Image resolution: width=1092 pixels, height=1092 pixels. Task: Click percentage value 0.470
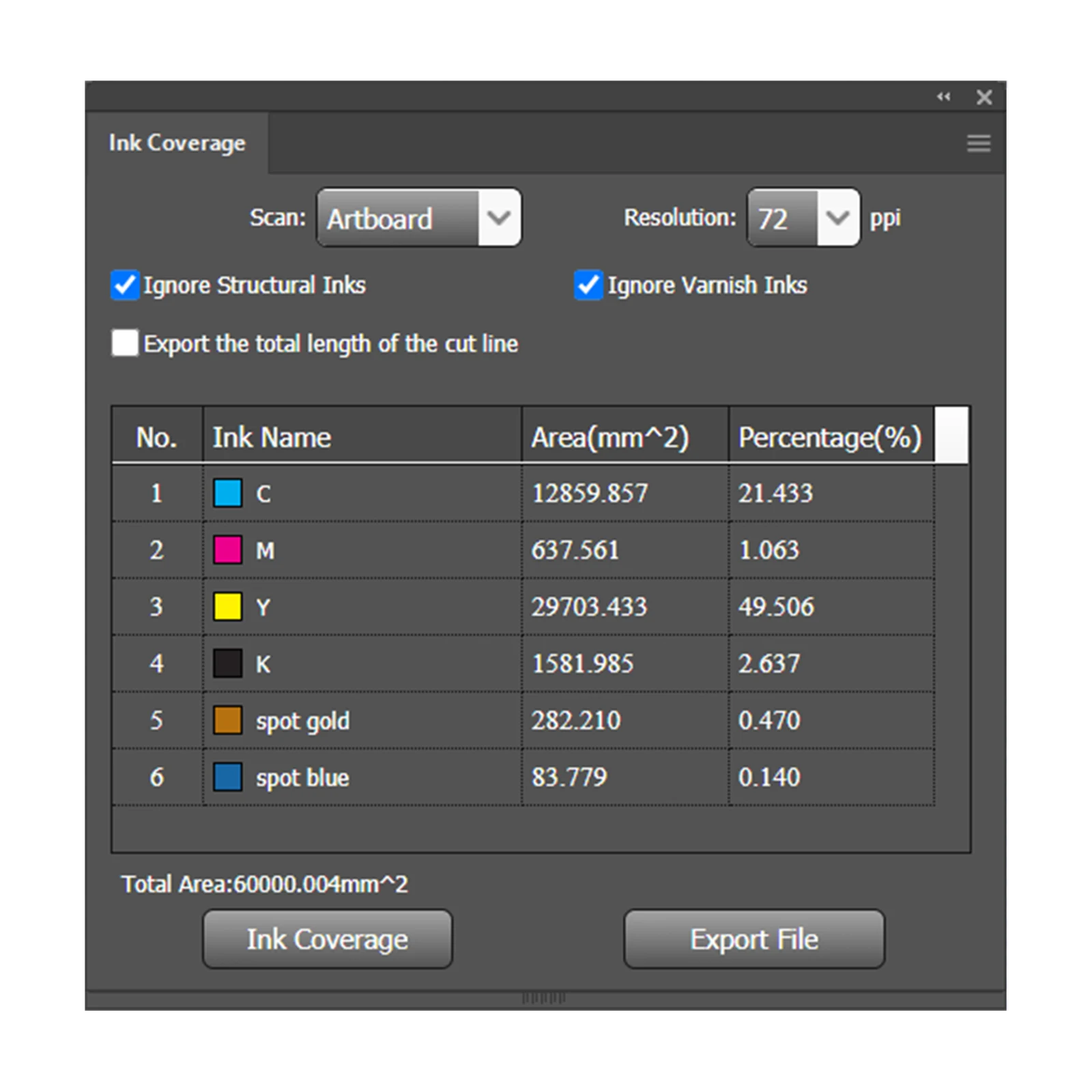coord(768,720)
